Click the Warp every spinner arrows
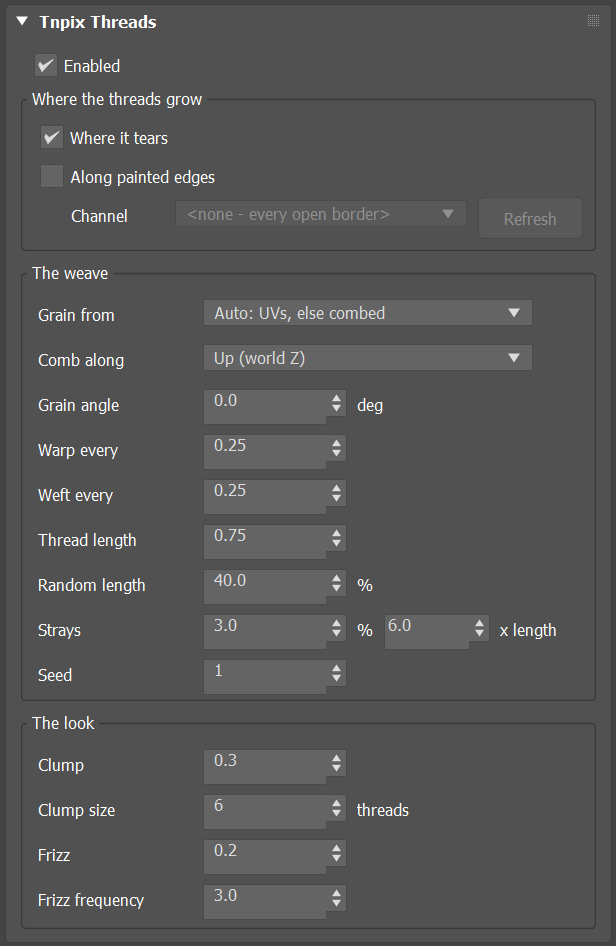The image size is (616, 946). click(337, 448)
